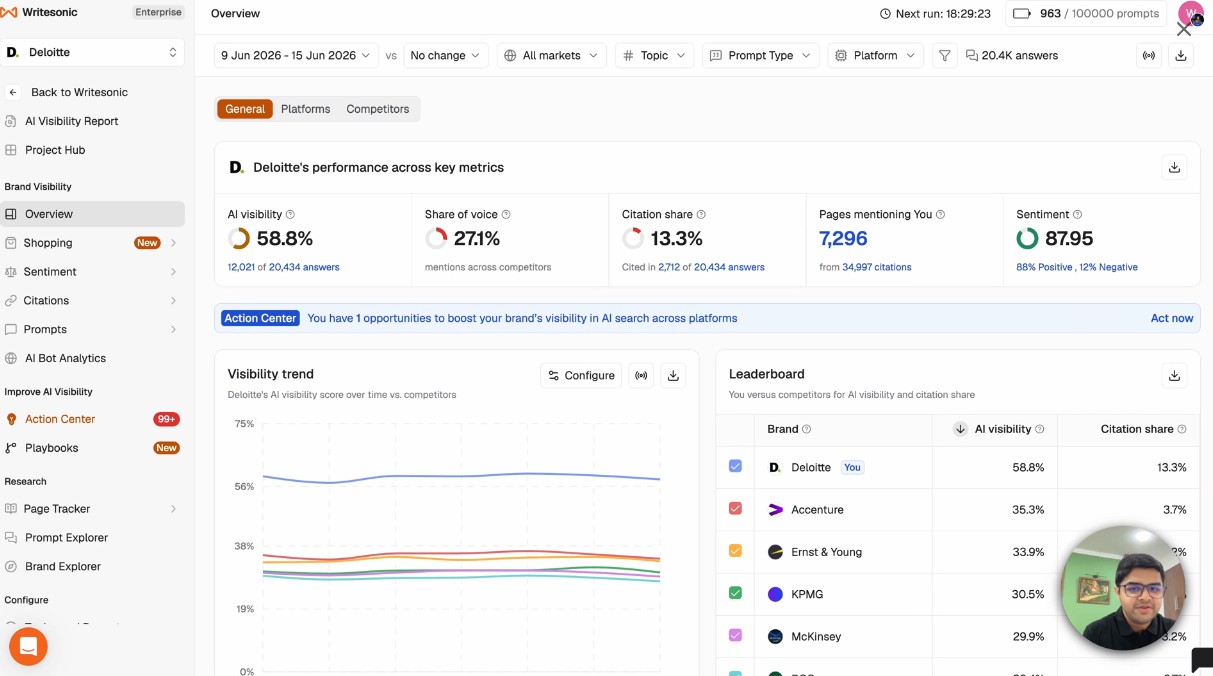Open the Topic filter dropdown
The width and height of the screenshot is (1213, 676).
(654, 56)
